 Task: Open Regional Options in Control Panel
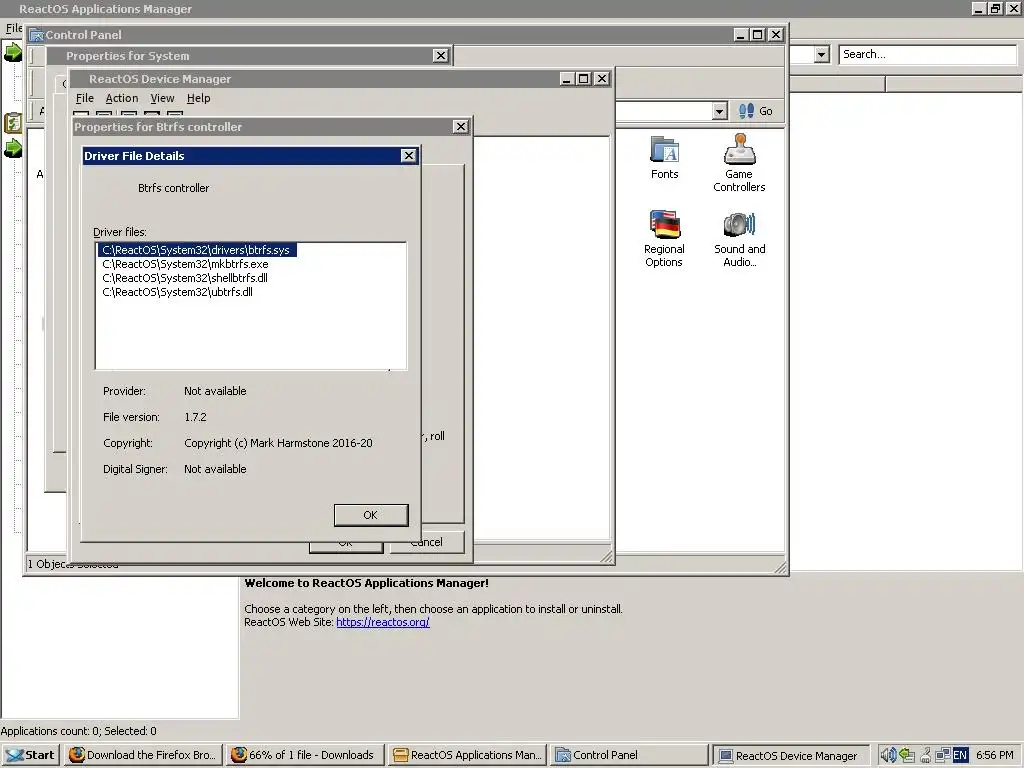pos(664,238)
